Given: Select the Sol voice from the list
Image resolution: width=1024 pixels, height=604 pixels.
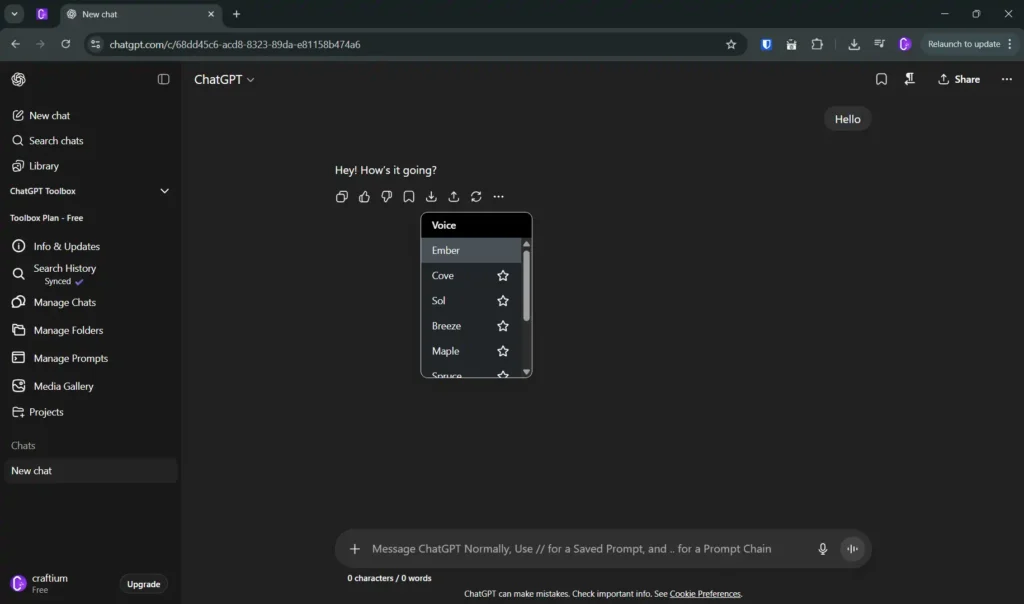Looking at the screenshot, I should pyautogui.click(x=440, y=301).
